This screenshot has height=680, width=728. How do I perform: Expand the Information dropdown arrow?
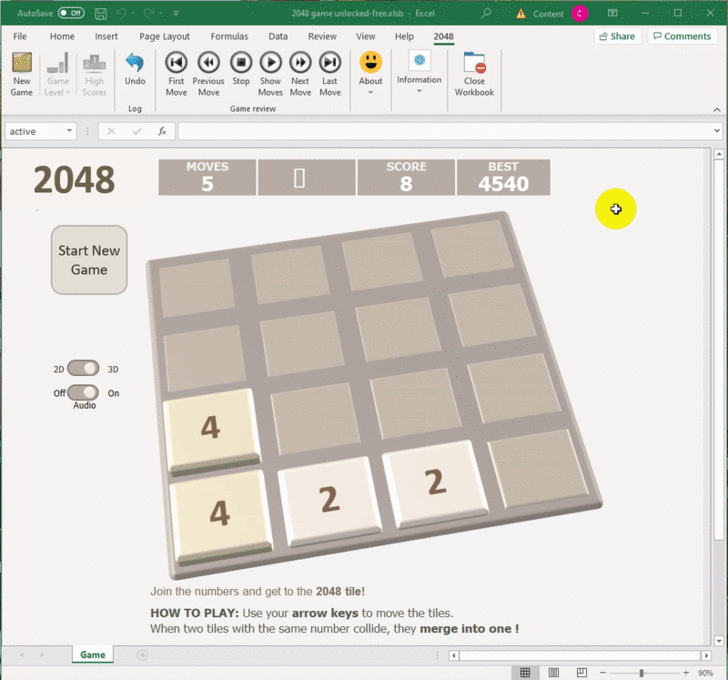pos(419,91)
